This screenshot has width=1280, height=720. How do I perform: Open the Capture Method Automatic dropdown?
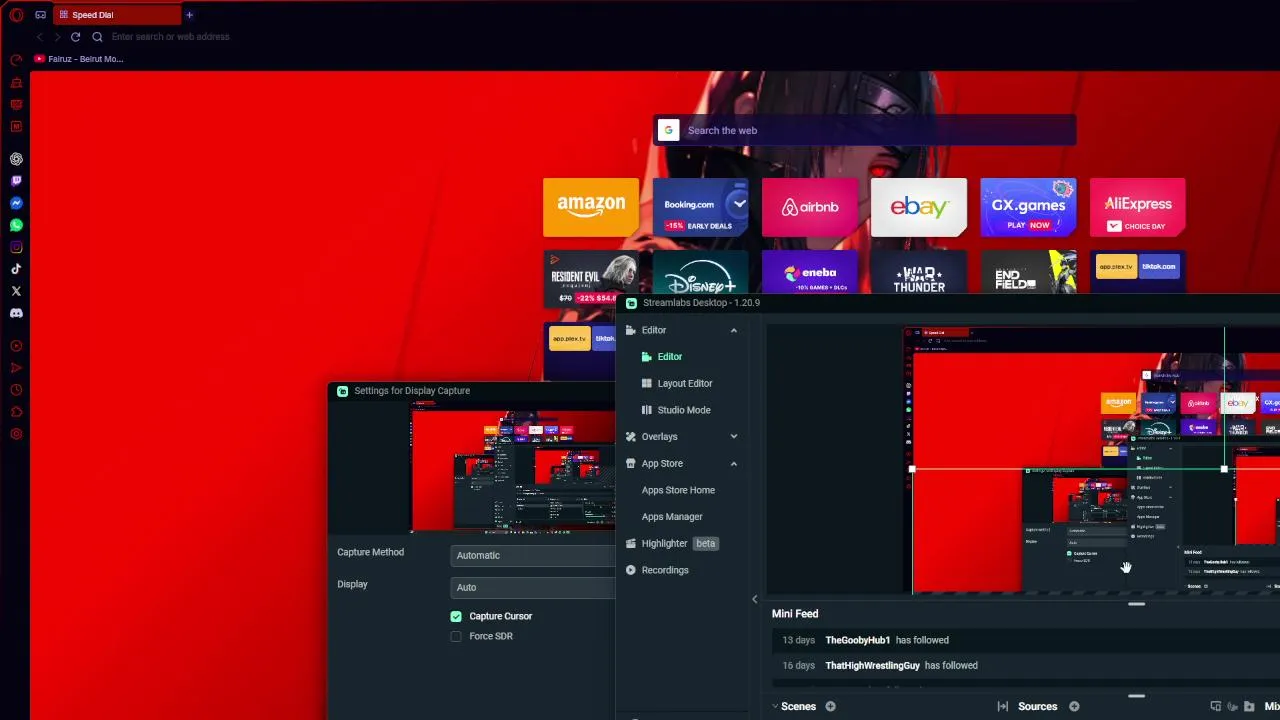[x=533, y=556]
